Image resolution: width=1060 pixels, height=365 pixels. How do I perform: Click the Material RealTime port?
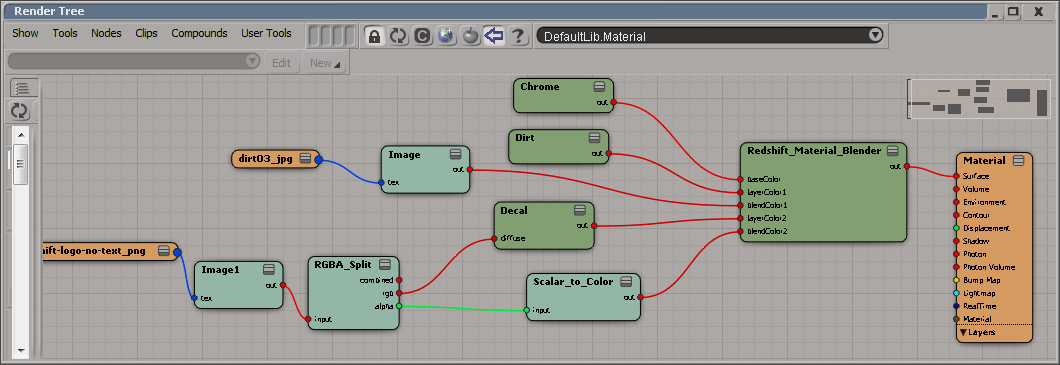tap(957, 306)
